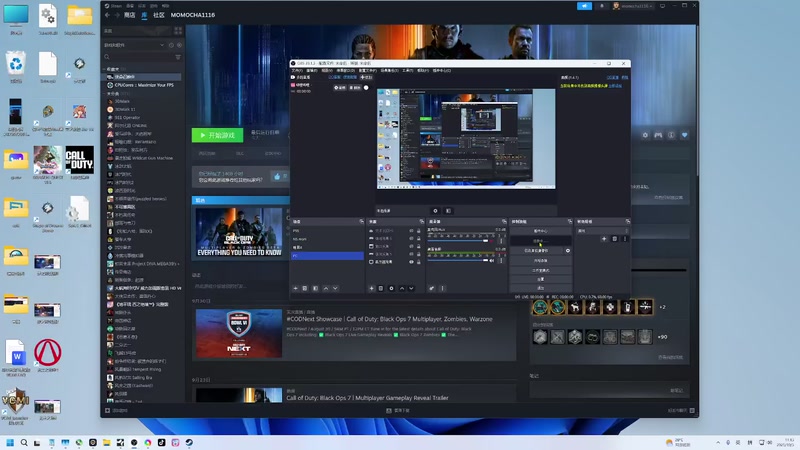
Task: Move selected source down with chevron arrow
Action: click(410, 288)
